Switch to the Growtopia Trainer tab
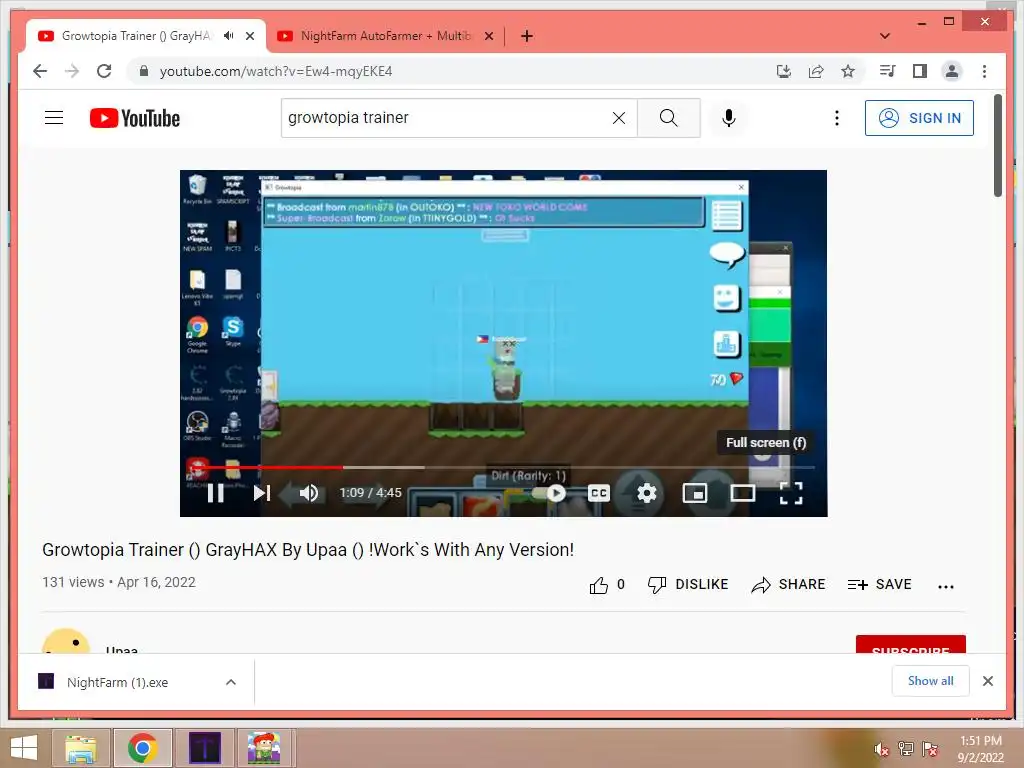Screen dimensions: 1024x768 pos(136,36)
